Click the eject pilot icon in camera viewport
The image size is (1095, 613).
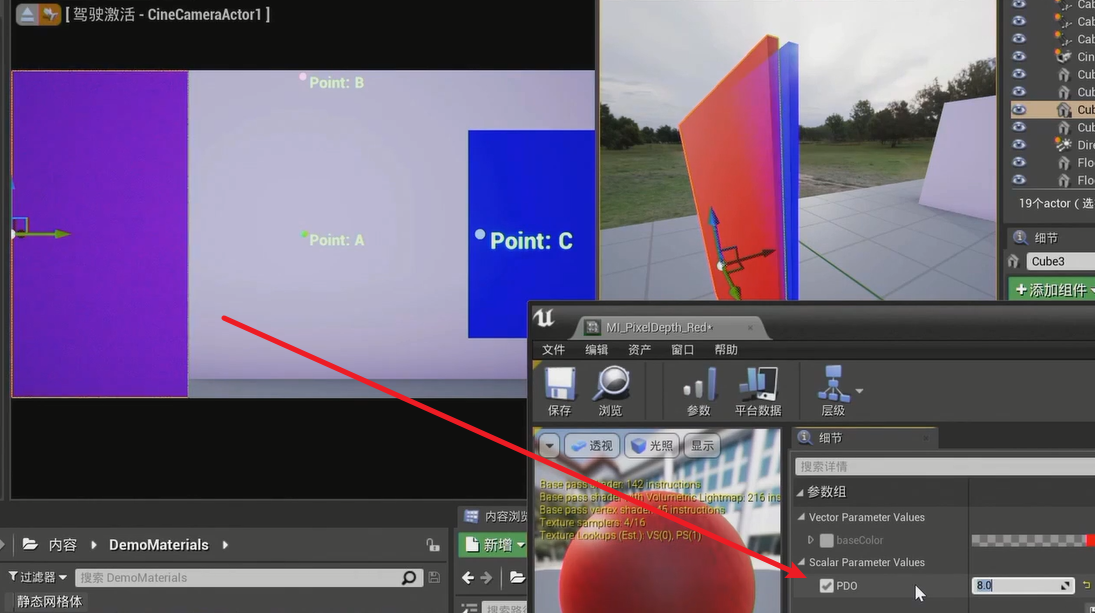pos(27,15)
